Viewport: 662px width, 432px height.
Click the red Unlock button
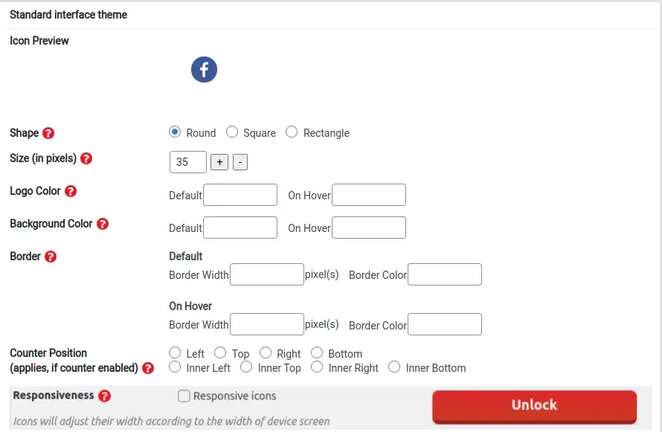[x=534, y=407]
